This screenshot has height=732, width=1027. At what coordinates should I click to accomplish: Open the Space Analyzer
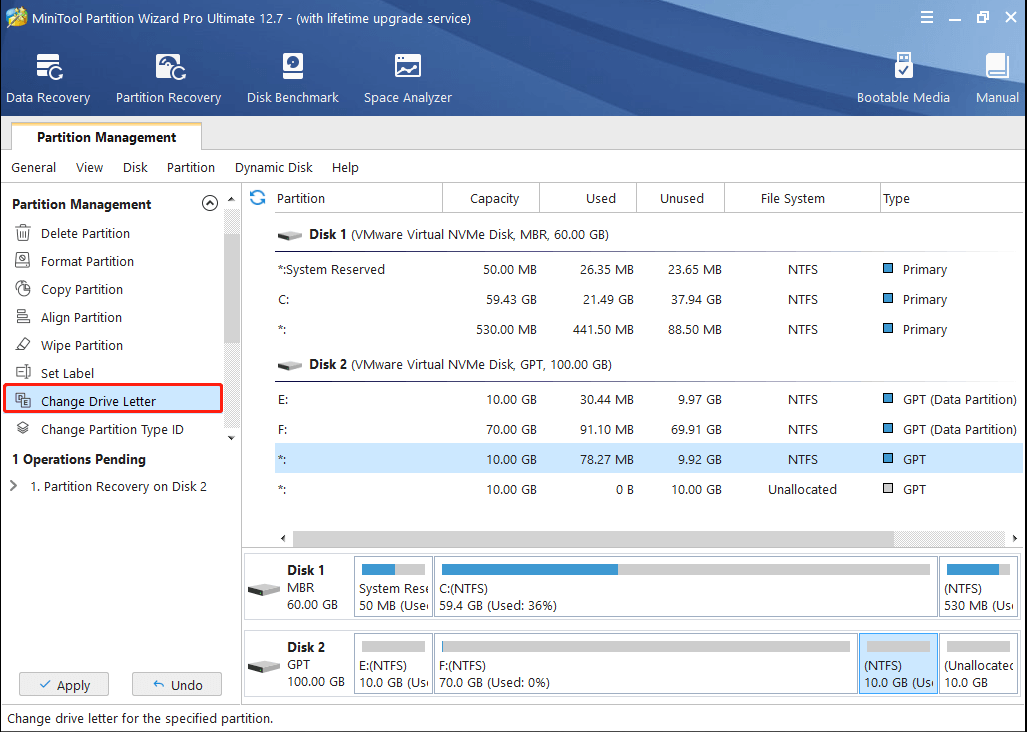pos(406,75)
